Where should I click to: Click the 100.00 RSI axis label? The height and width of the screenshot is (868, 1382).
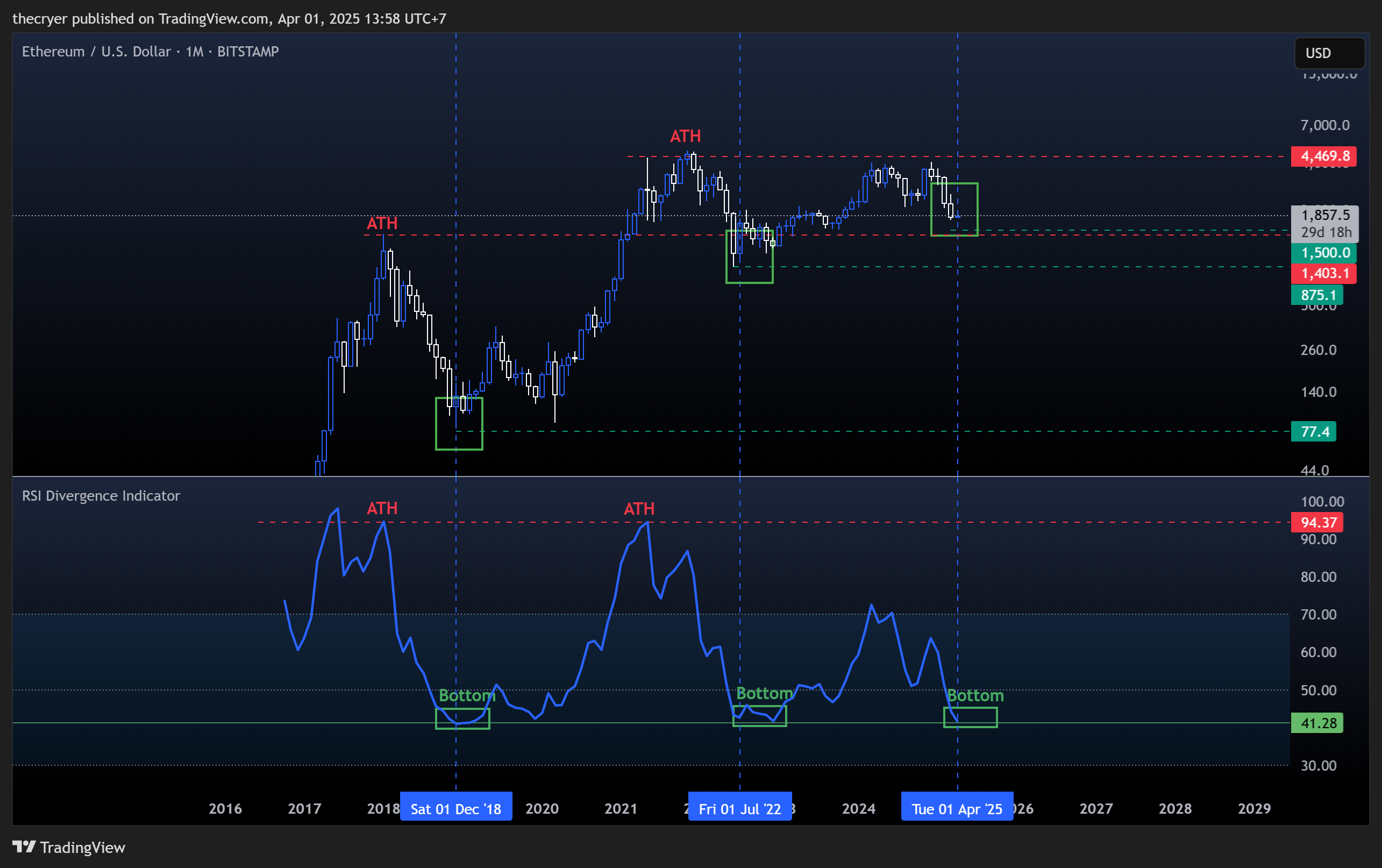[x=1322, y=501]
